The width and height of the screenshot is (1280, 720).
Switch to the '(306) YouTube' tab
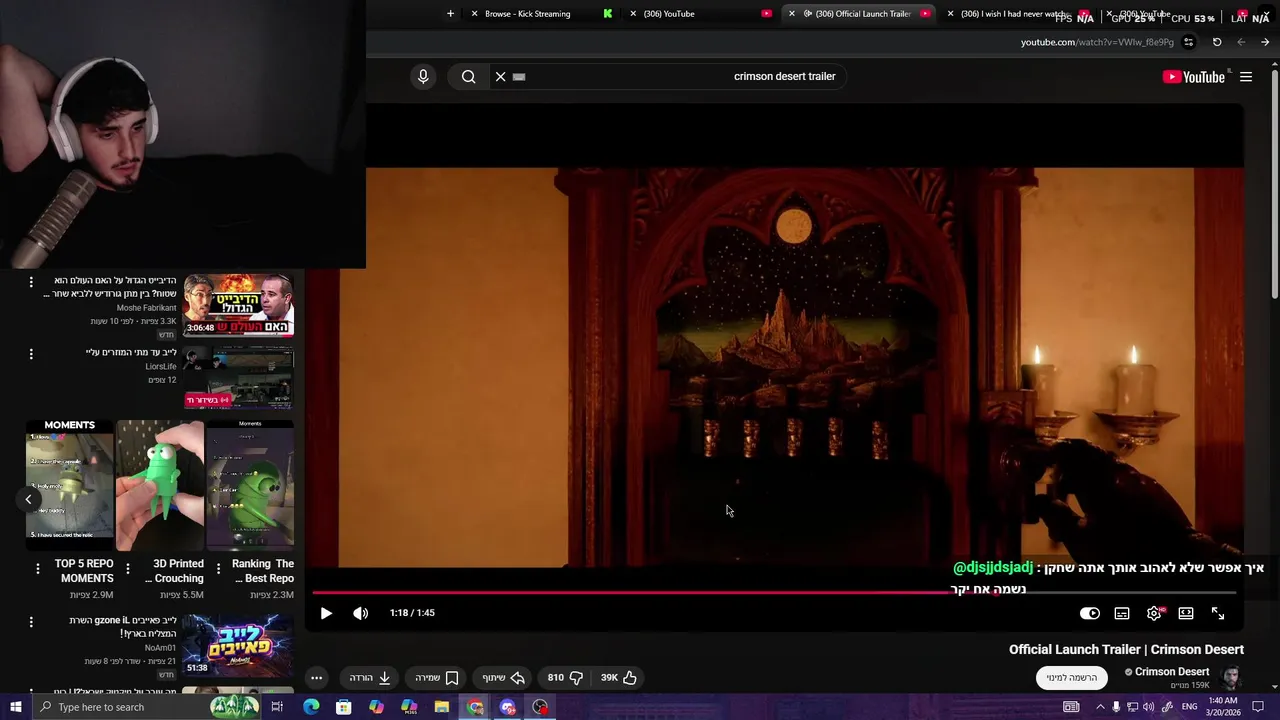[x=700, y=14]
